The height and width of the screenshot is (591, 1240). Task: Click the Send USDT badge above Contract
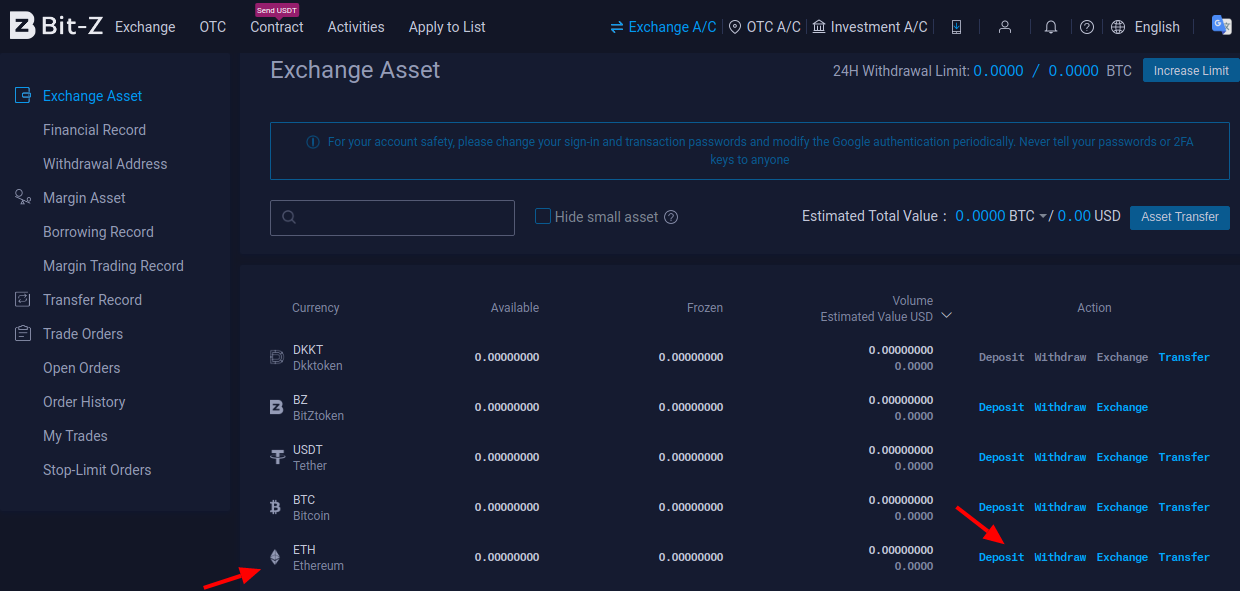[x=277, y=10]
